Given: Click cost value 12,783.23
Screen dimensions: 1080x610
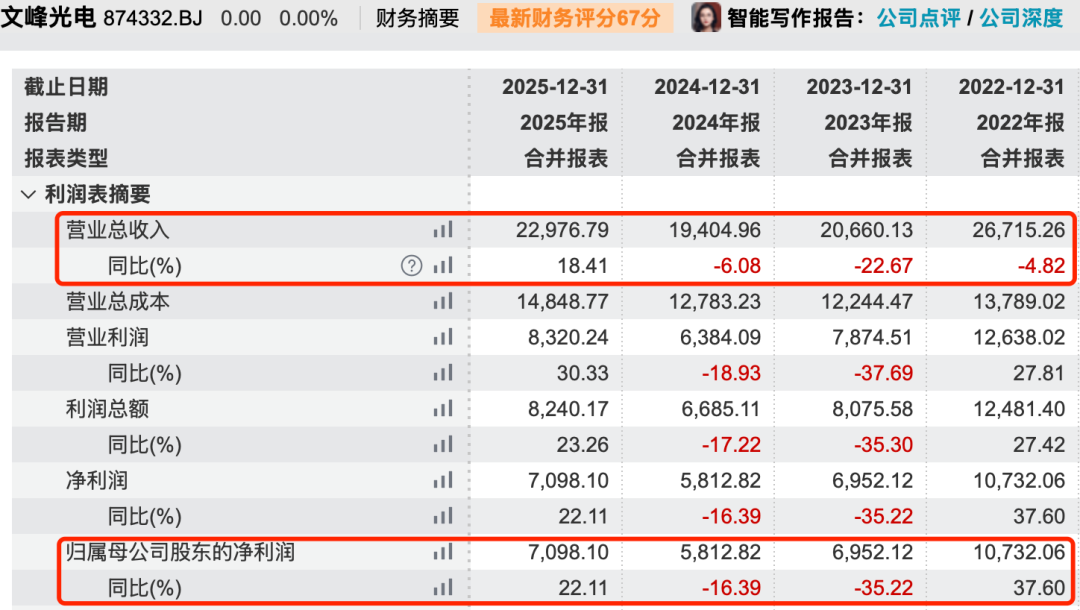Looking at the screenshot, I should (x=715, y=302).
